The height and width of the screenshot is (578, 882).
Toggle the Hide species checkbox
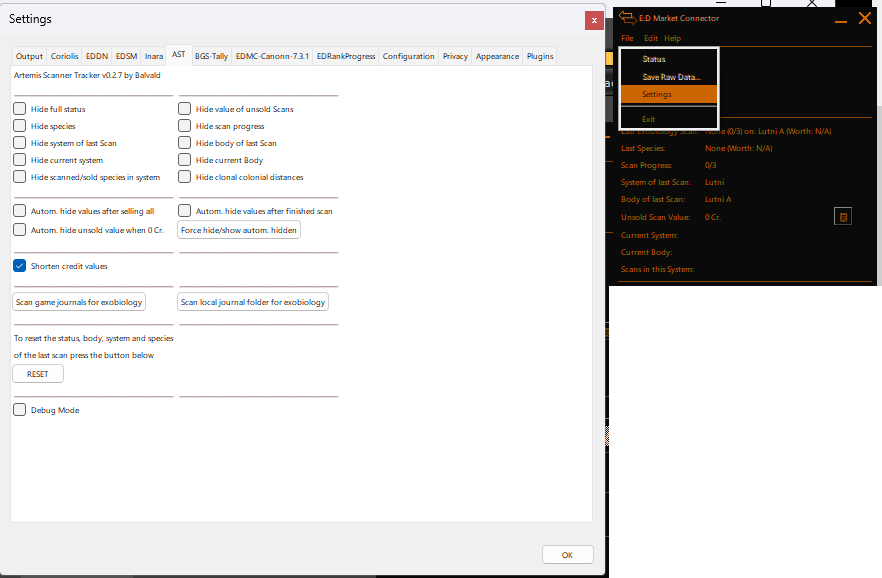pyautogui.click(x=20, y=125)
